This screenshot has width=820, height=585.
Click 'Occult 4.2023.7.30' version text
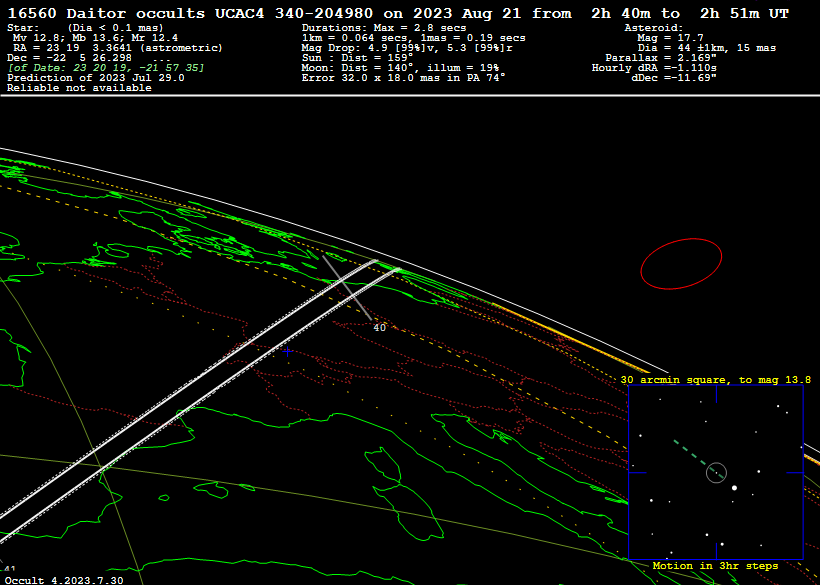(x=64, y=580)
